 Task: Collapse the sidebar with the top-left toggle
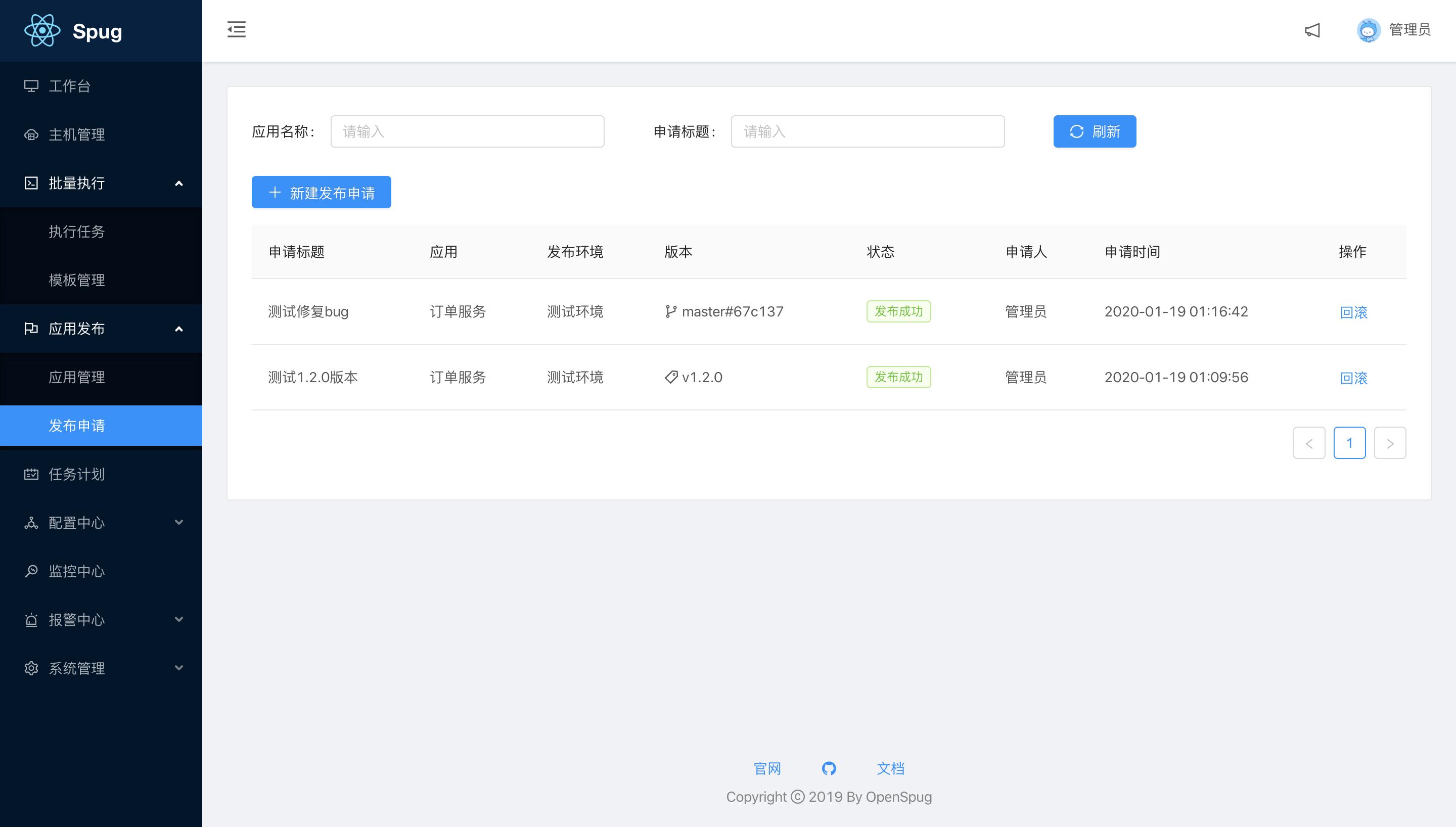click(236, 29)
